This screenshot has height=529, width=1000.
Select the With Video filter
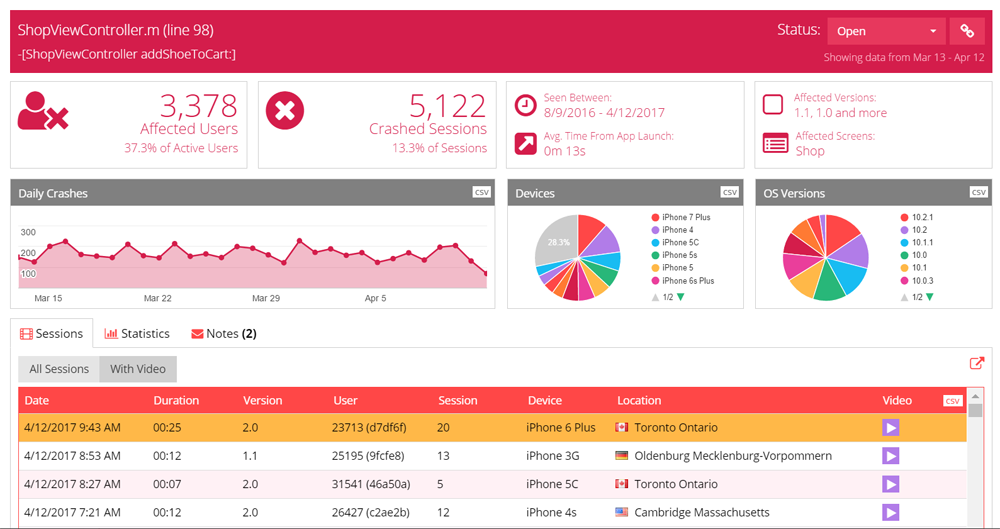pyautogui.click(x=138, y=369)
